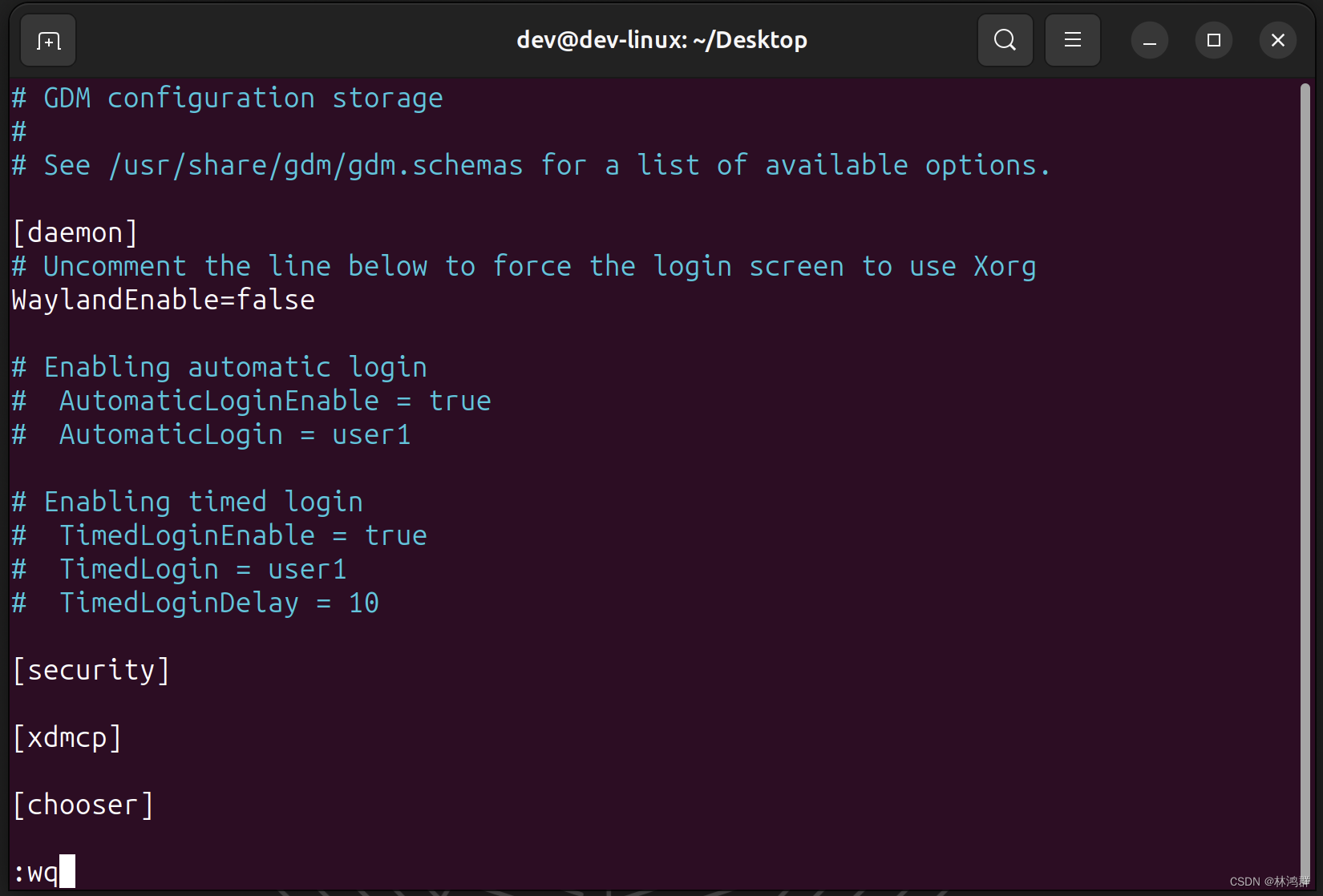Click the '# Enabling timed login' comment
The image size is (1323, 896).
tap(187, 502)
